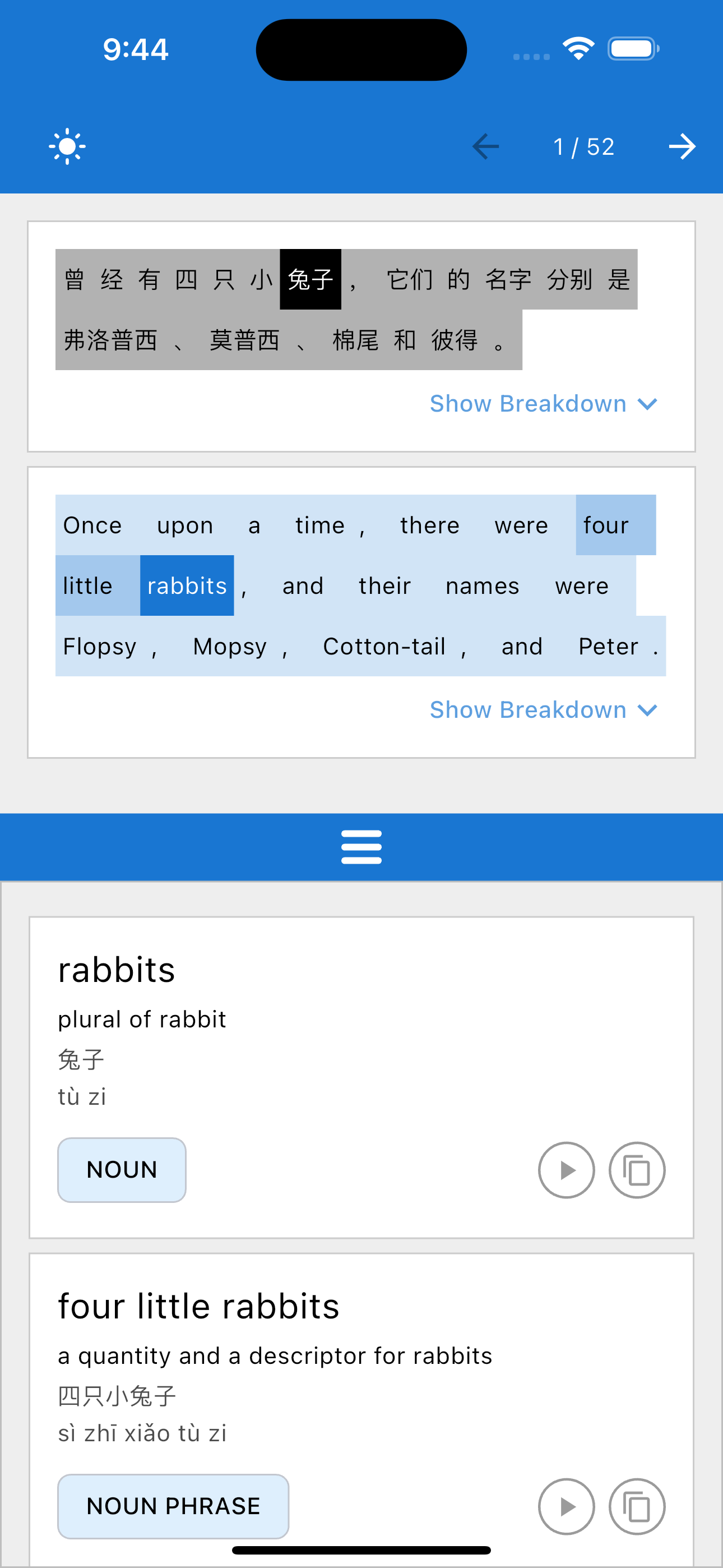723x1568 pixels.
Task: Tap the hamburger menu drag handle
Action: click(x=361, y=847)
